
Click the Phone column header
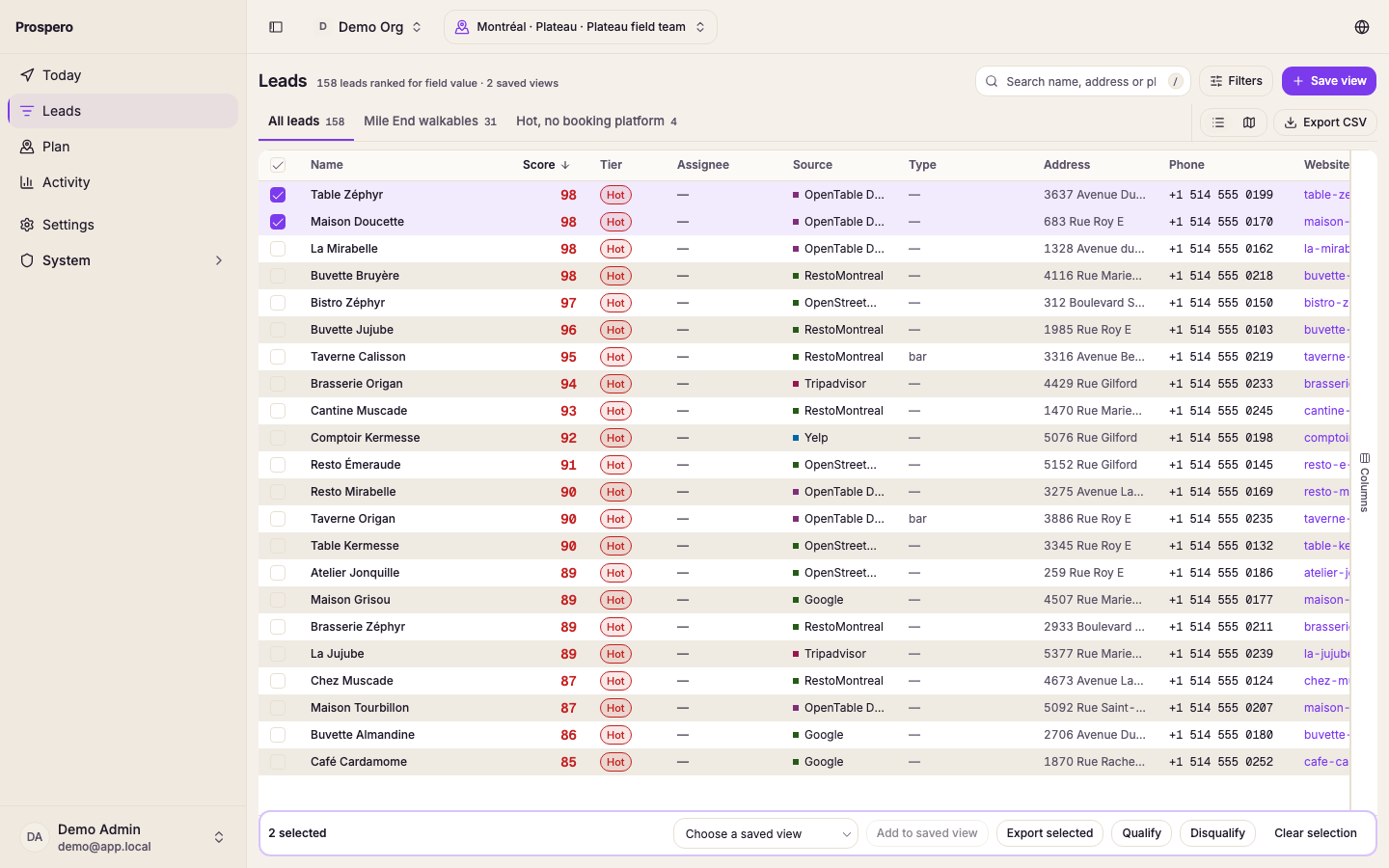coord(1186,165)
